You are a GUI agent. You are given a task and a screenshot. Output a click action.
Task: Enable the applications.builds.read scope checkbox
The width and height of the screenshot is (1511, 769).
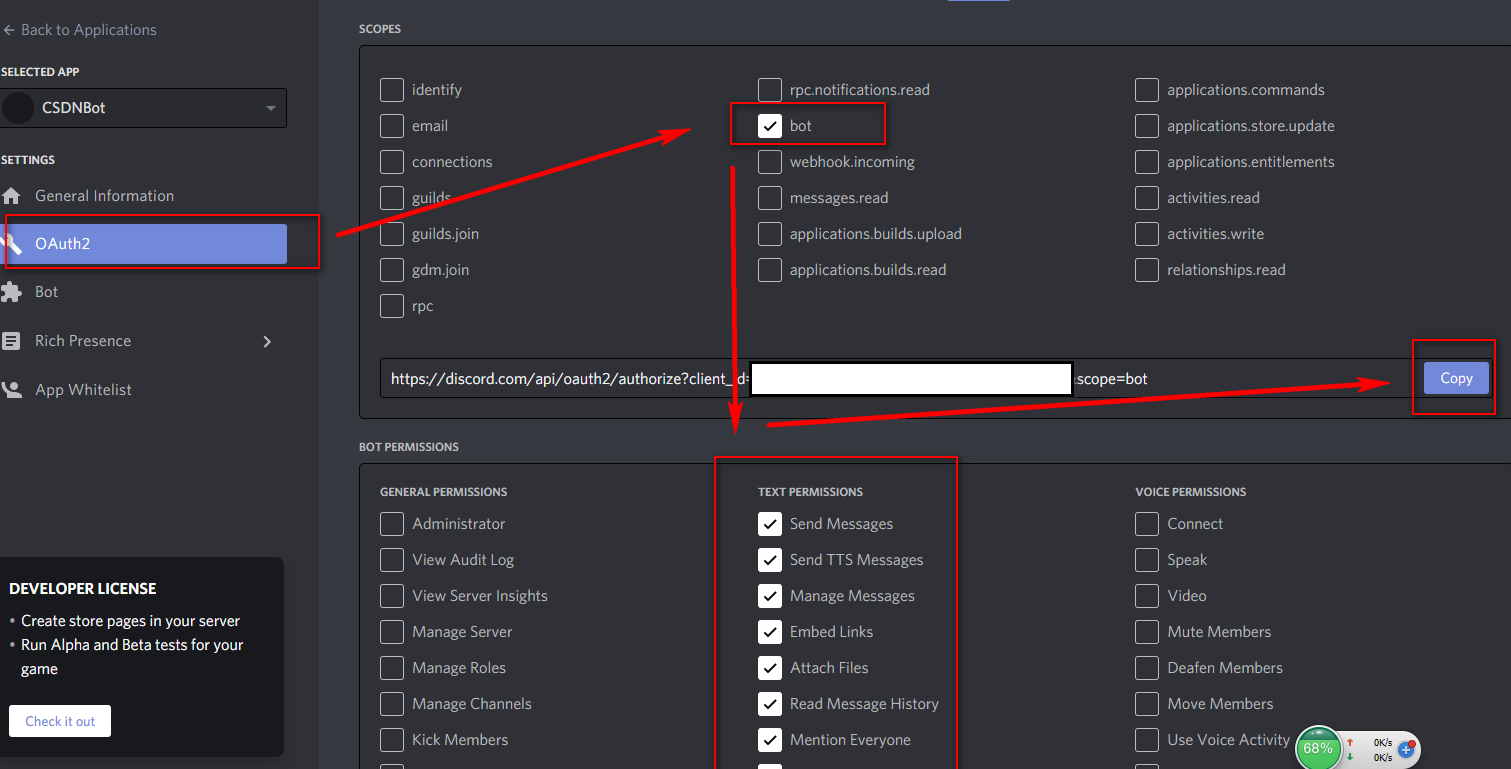[770, 270]
